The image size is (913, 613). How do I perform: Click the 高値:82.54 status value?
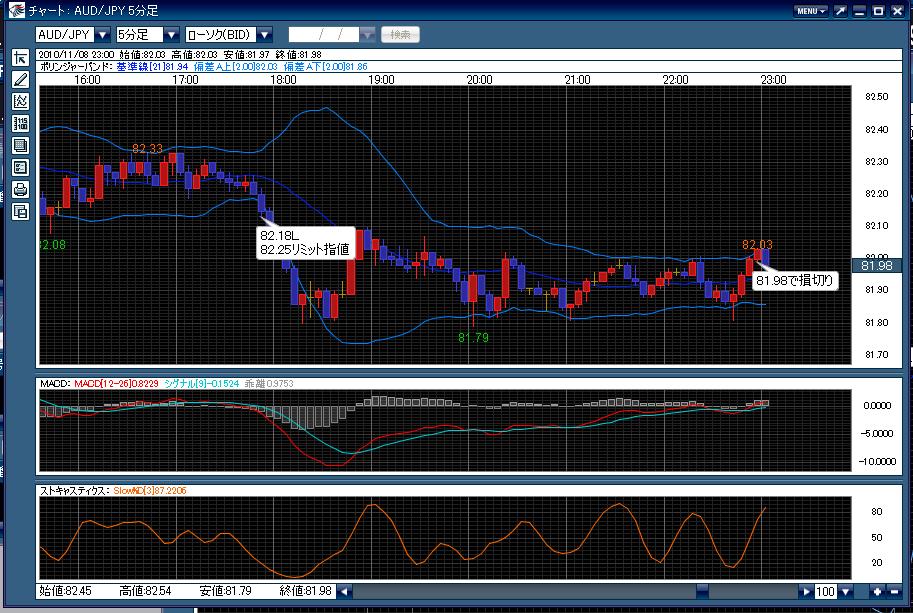point(145,591)
